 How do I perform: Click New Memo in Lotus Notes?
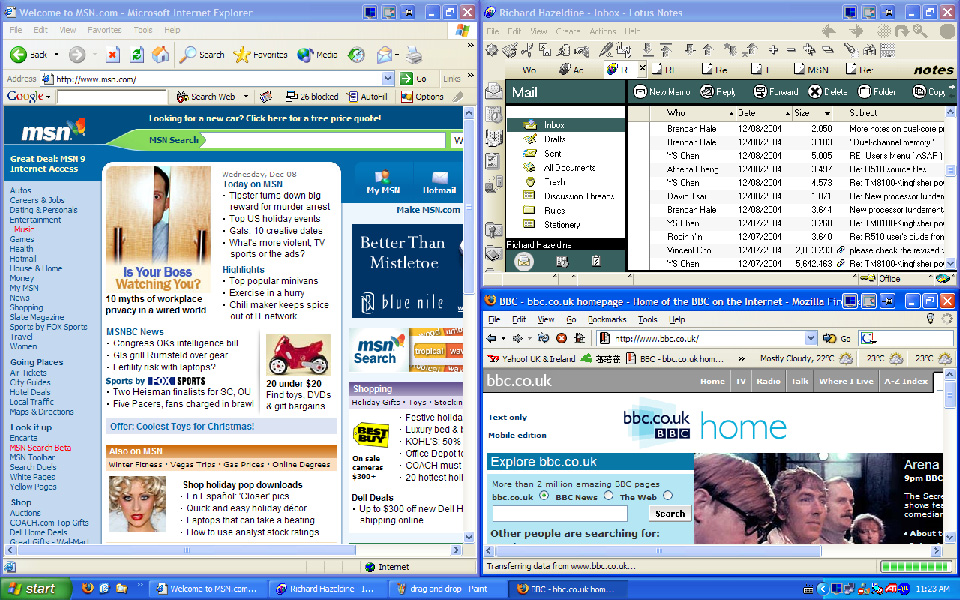click(x=662, y=92)
